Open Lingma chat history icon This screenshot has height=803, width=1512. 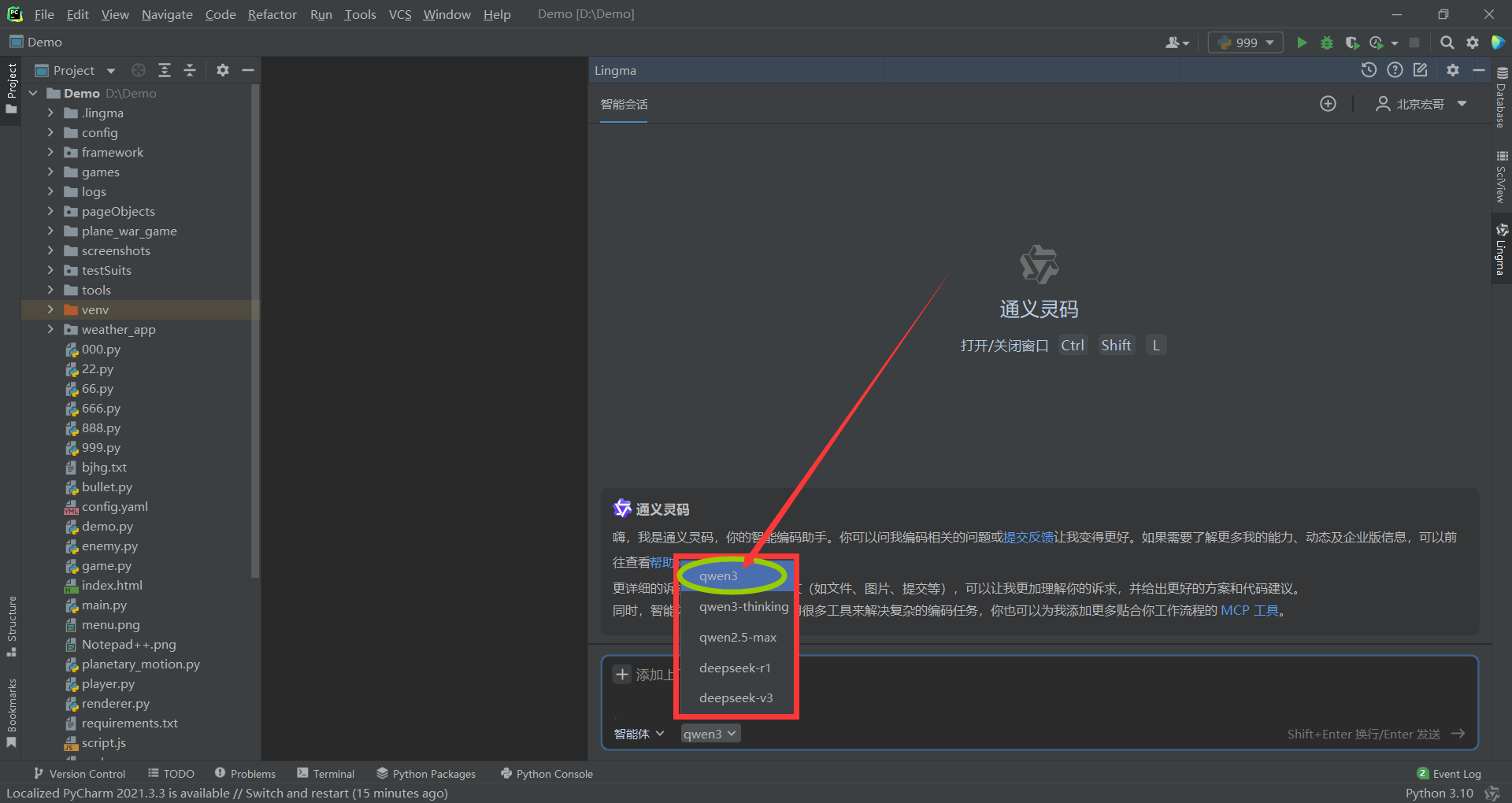(1369, 70)
